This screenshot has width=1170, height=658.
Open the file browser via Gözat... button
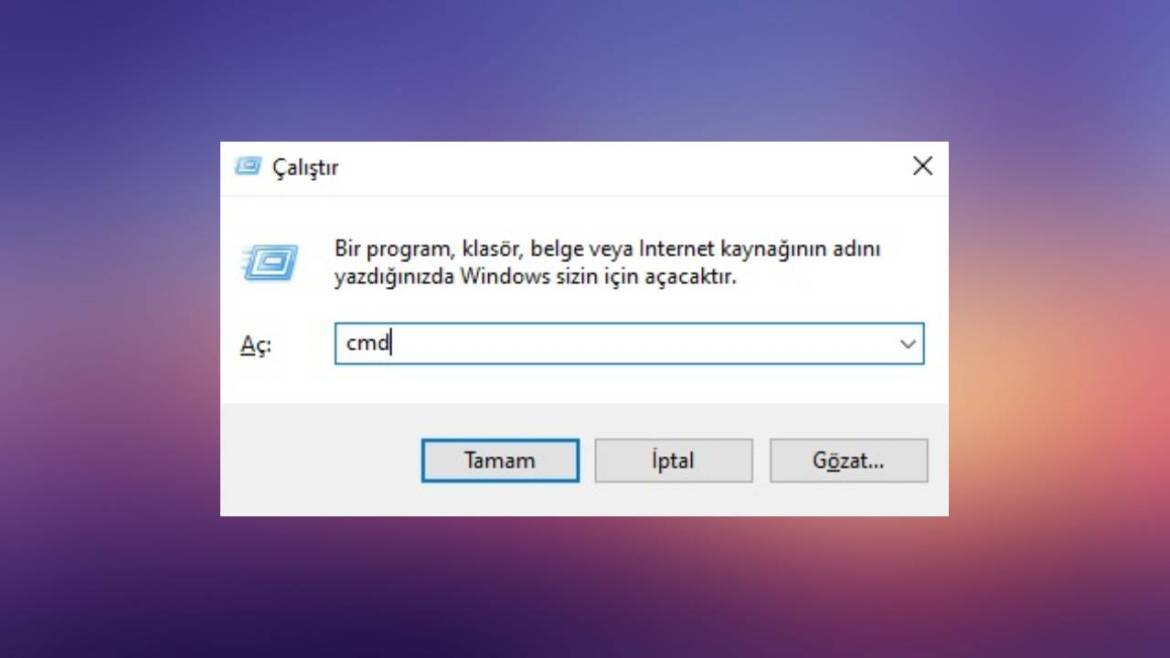848,460
